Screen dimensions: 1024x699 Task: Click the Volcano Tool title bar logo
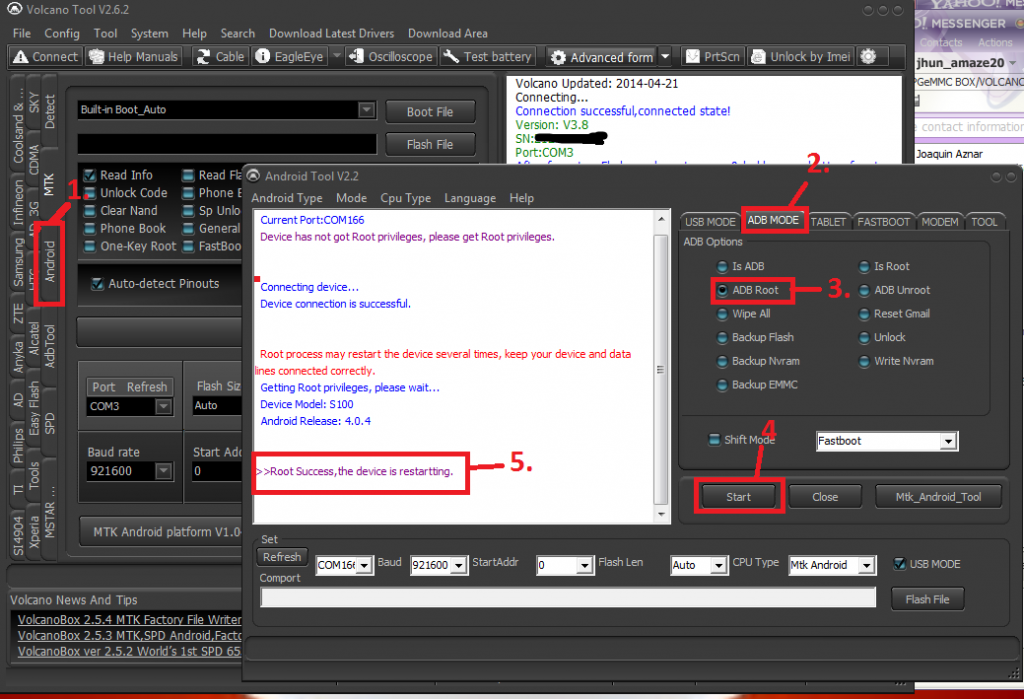click(14, 8)
